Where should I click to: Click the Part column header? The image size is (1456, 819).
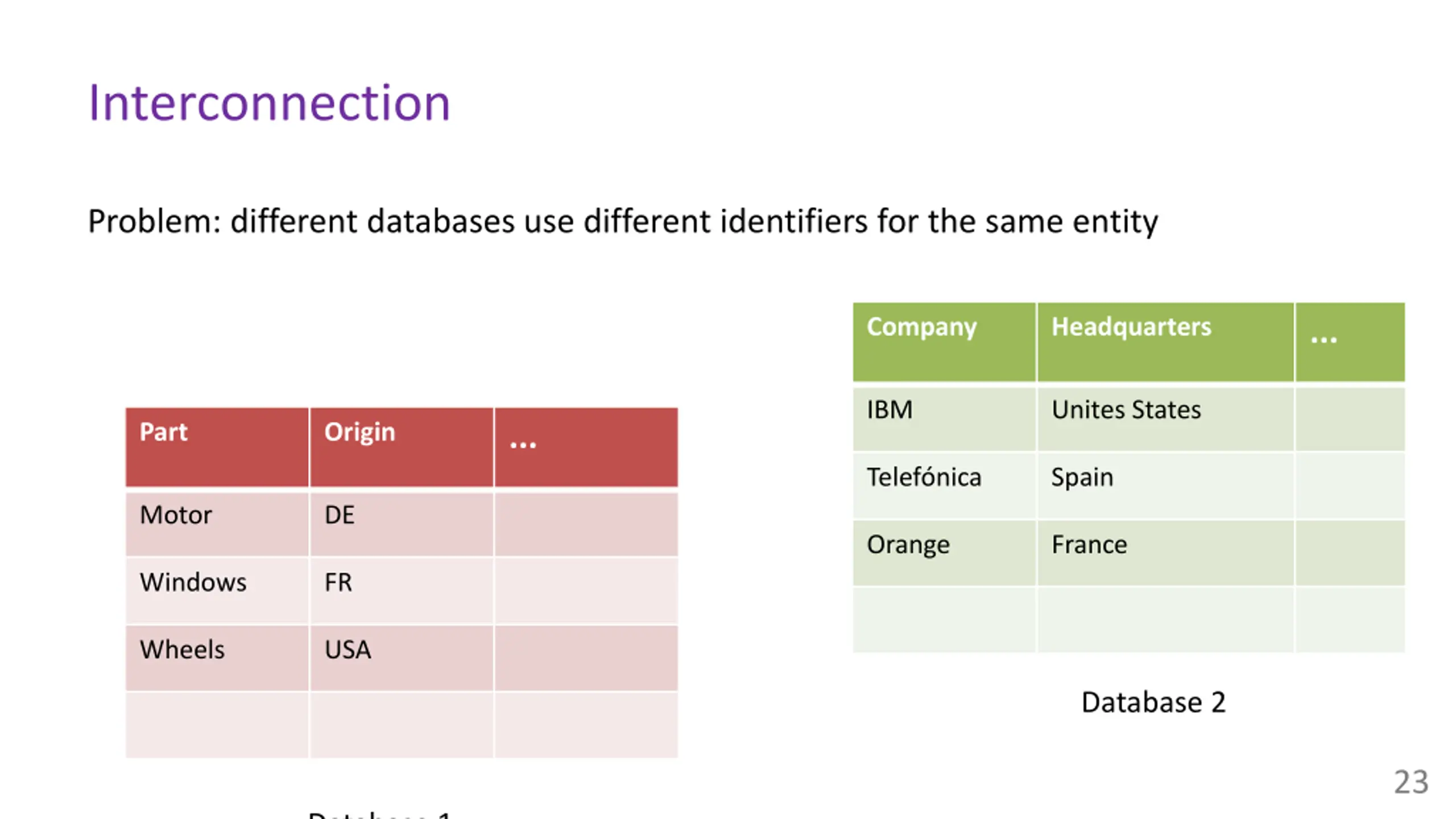217,447
